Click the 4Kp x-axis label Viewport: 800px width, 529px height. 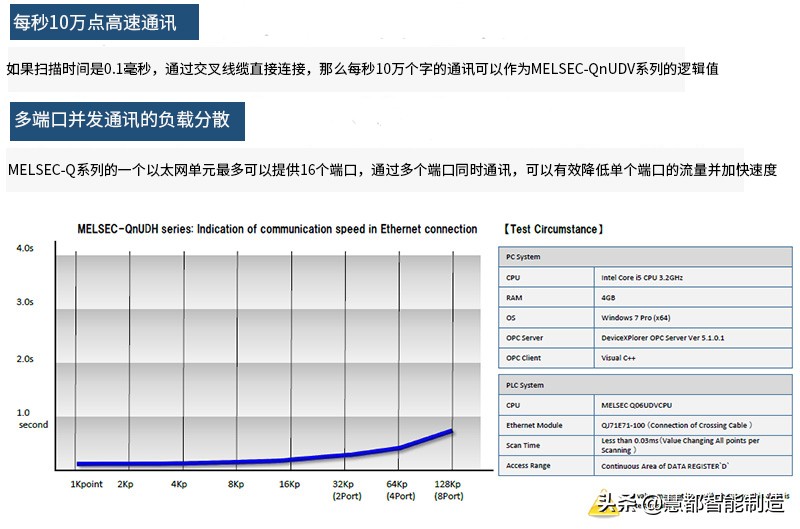(179, 484)
